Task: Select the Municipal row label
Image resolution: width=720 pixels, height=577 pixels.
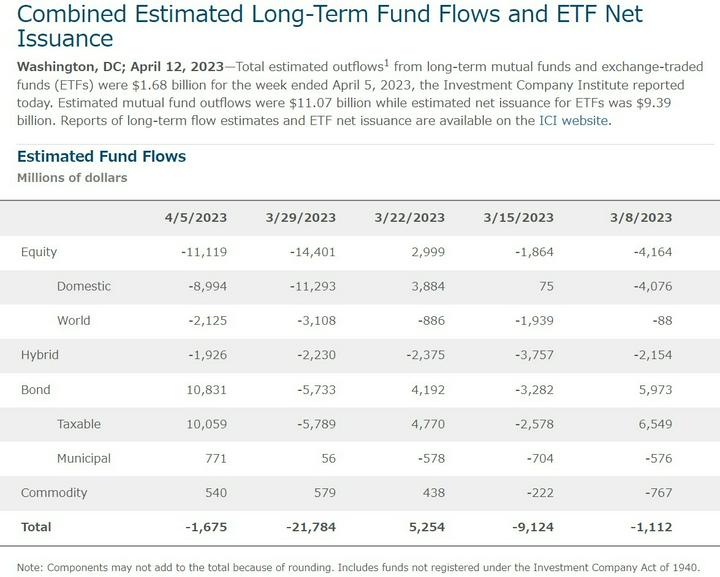Action: [x=84, y=458]
